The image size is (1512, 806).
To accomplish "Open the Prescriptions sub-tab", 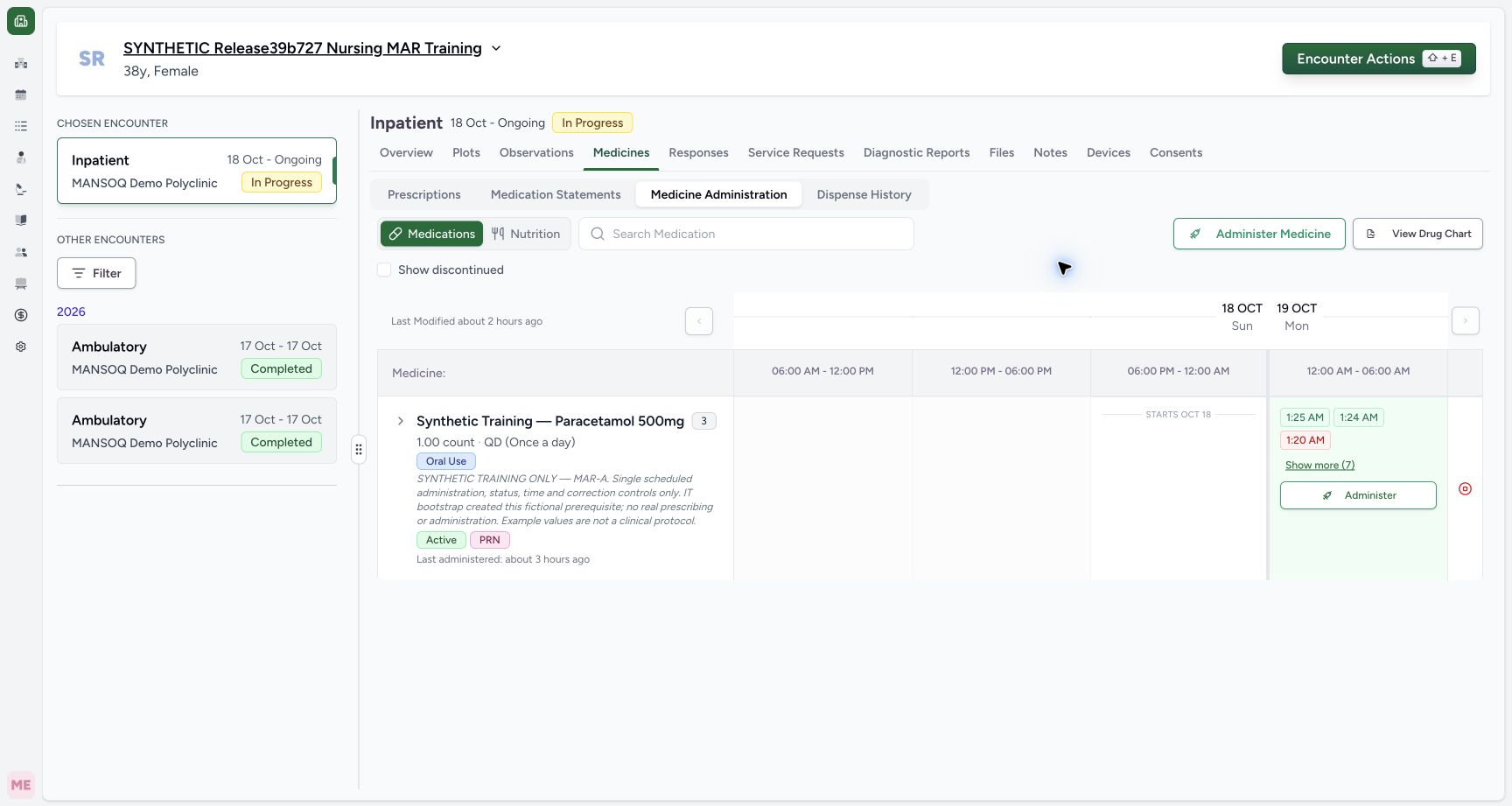I will [x=424, y=194].
